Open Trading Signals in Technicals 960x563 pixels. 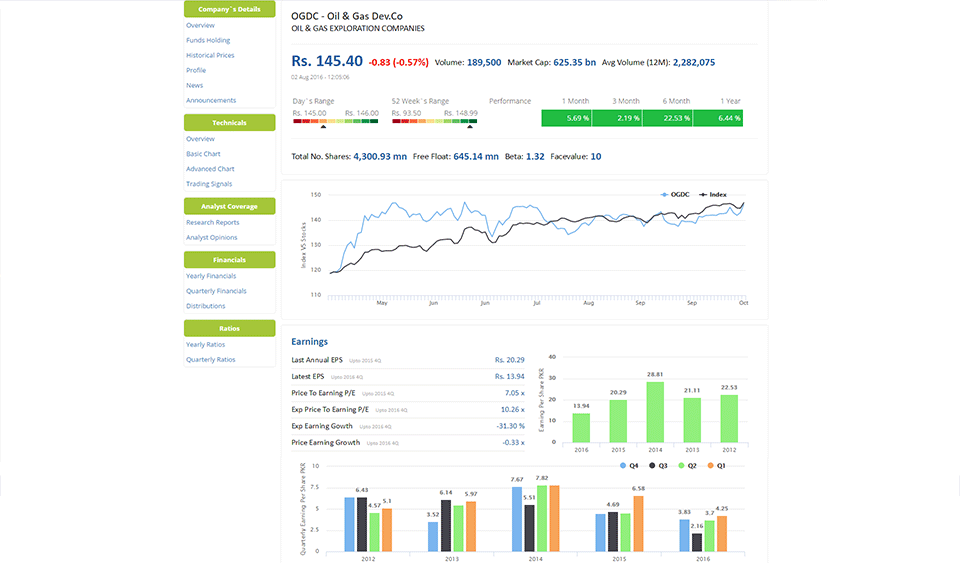click(209, 184)
